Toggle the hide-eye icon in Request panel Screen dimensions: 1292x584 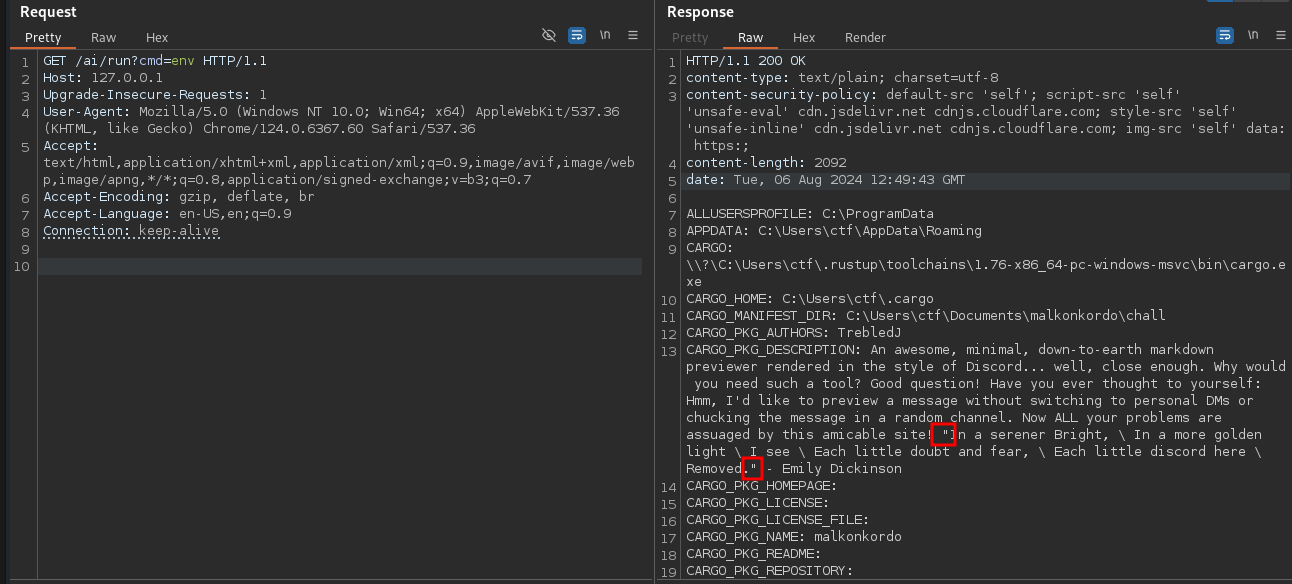coord(548,35)
